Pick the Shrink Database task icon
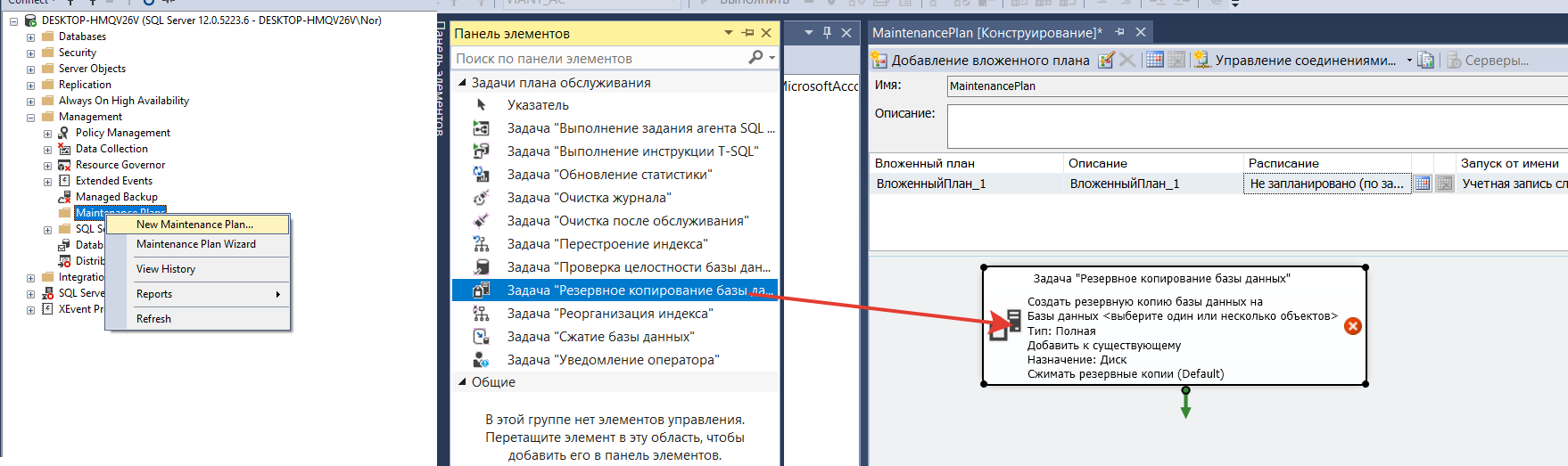Screen dimensions: 1568x466 [x=481, y=336]
